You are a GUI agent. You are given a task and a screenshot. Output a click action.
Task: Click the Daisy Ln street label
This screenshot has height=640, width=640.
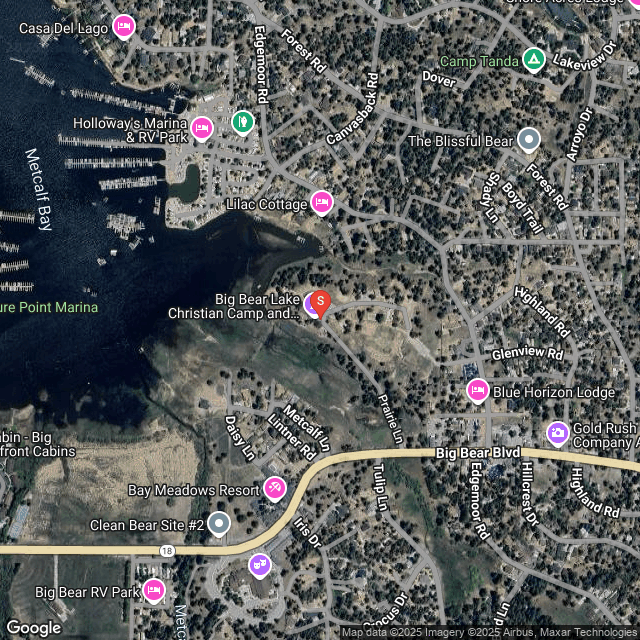pyautogui.click(x=240, y=438)
